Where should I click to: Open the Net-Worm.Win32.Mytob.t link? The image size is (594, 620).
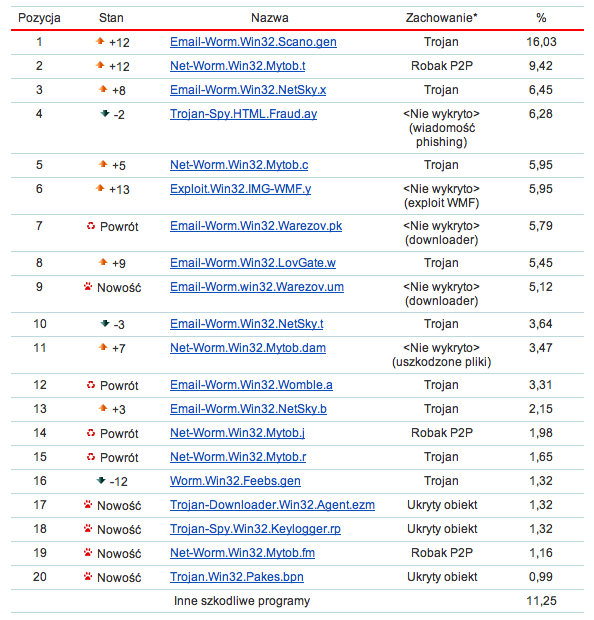click(238, 66)
